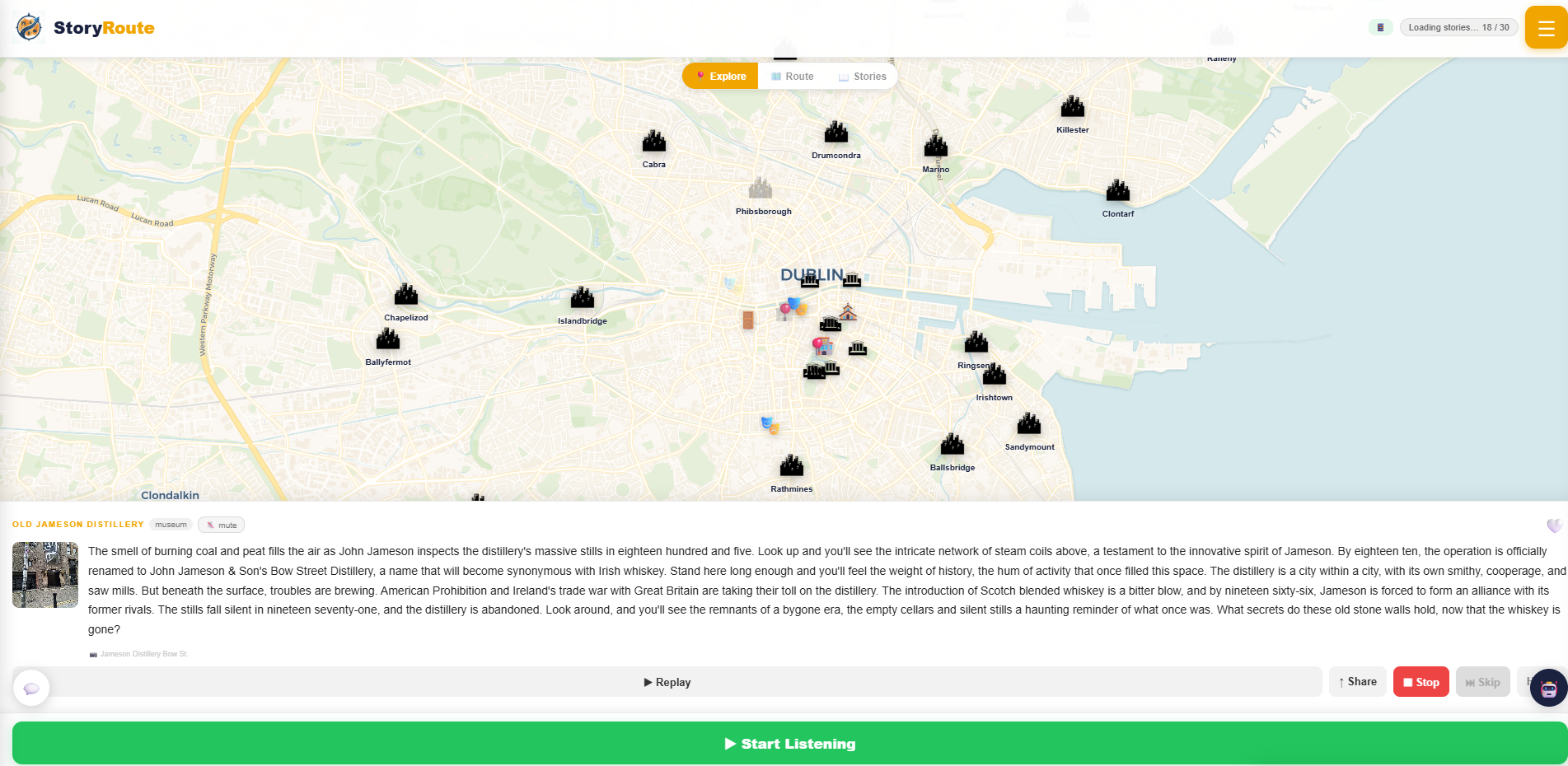Switch to the Route tab
The width and height of the screenshot is (1568, 766).
[793, 77]
